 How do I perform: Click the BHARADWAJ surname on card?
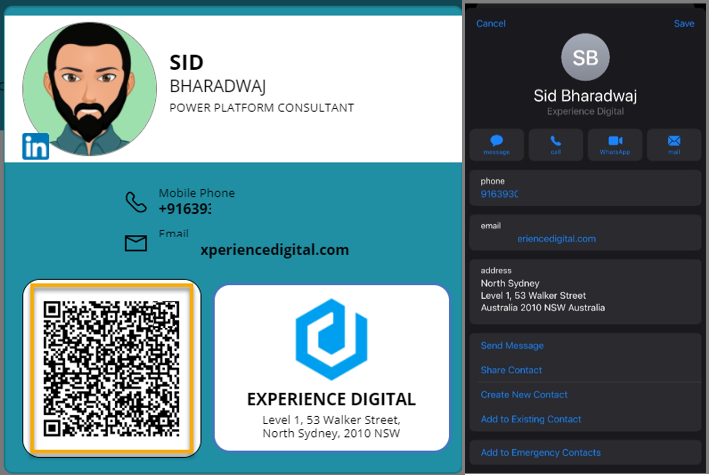(217, 86)
